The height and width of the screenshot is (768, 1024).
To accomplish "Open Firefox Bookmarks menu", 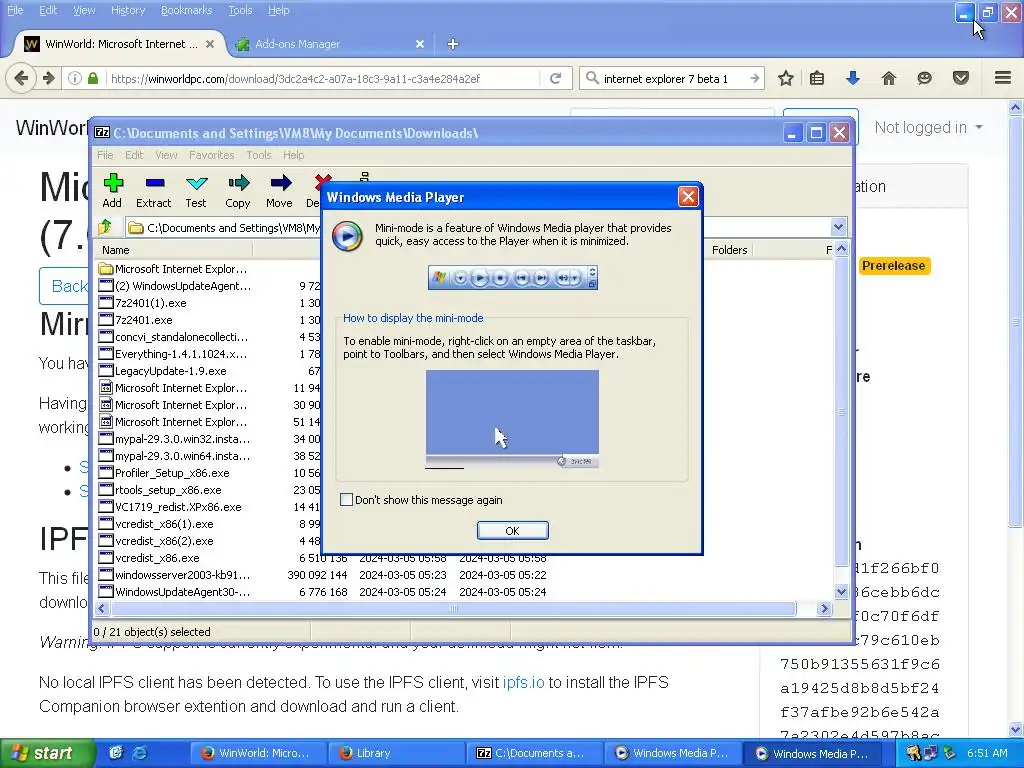I will click(186, 10).
